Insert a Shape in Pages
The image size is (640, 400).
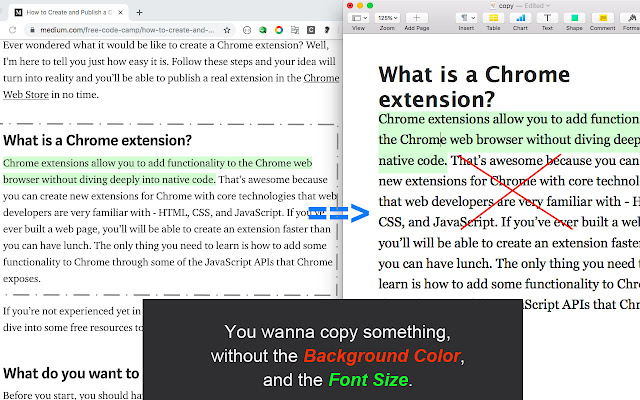point(574,18)
